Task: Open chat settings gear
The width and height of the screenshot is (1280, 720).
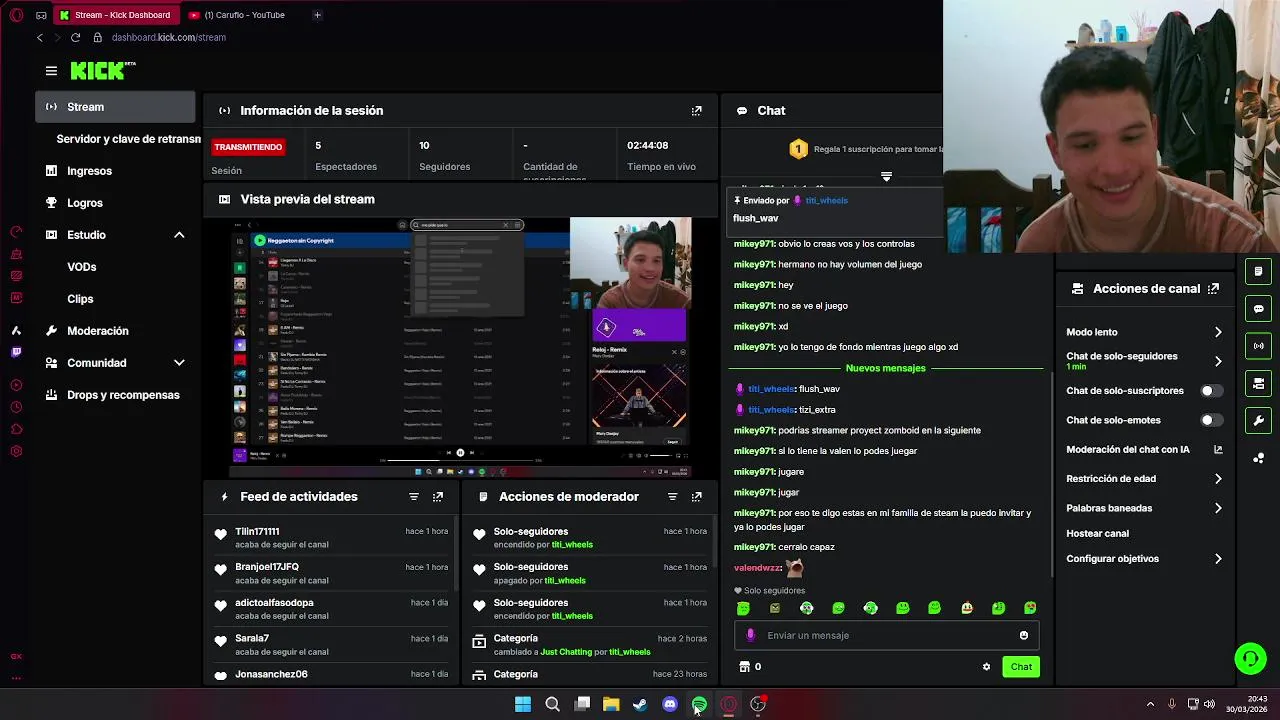Action: (986, 667)
